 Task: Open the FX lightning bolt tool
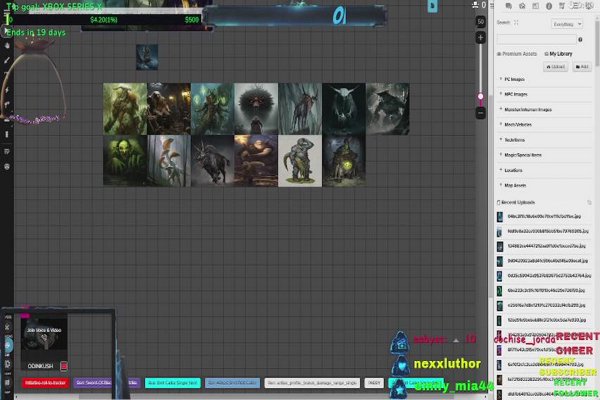coord(7,90)
